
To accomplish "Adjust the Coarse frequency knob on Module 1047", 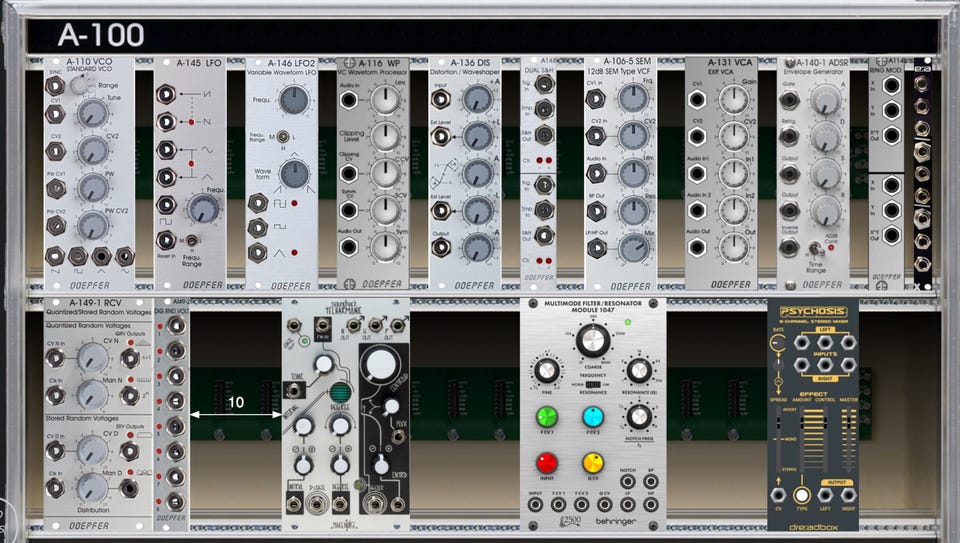I will 593,340.
